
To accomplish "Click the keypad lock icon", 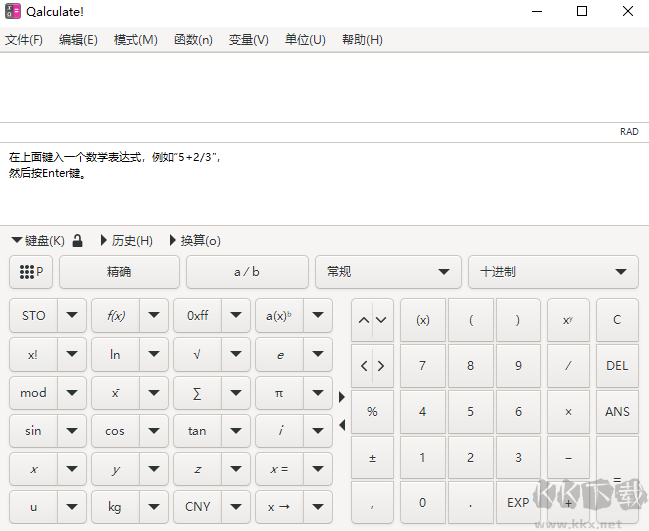I will [77, 240].
